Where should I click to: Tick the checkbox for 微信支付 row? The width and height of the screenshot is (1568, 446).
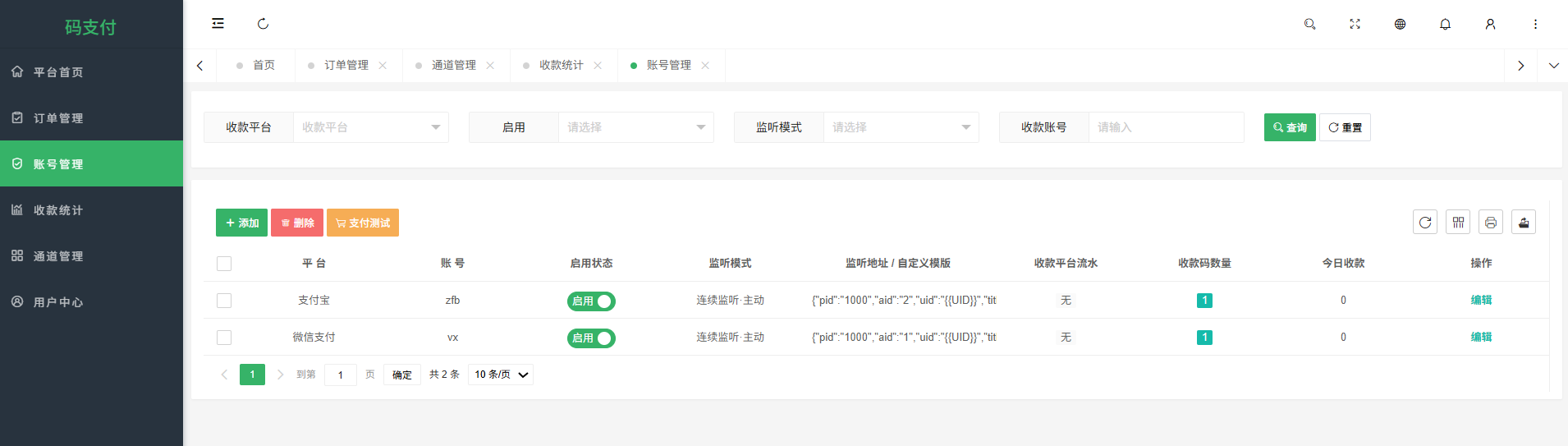tap(224, 338)
